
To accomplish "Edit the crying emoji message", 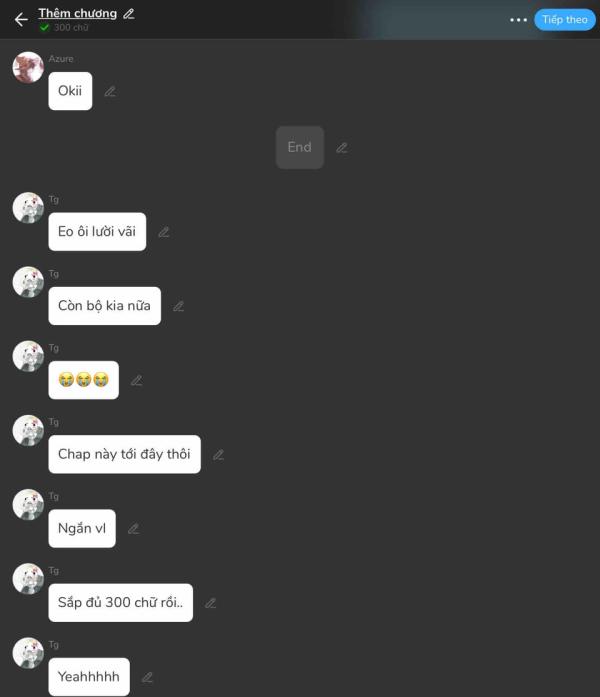I will tap(137, 381).
